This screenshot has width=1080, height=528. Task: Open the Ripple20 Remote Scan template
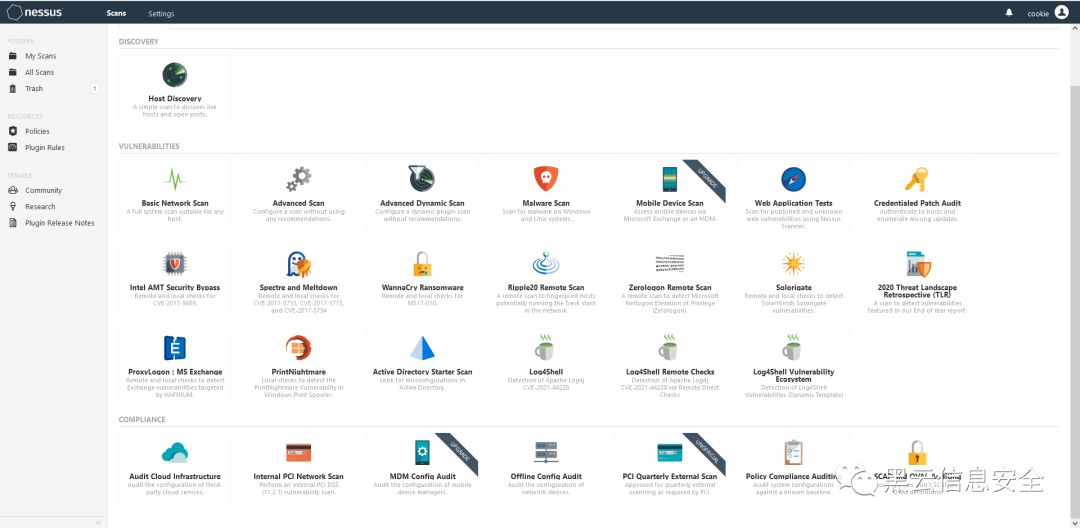[546, 279]
